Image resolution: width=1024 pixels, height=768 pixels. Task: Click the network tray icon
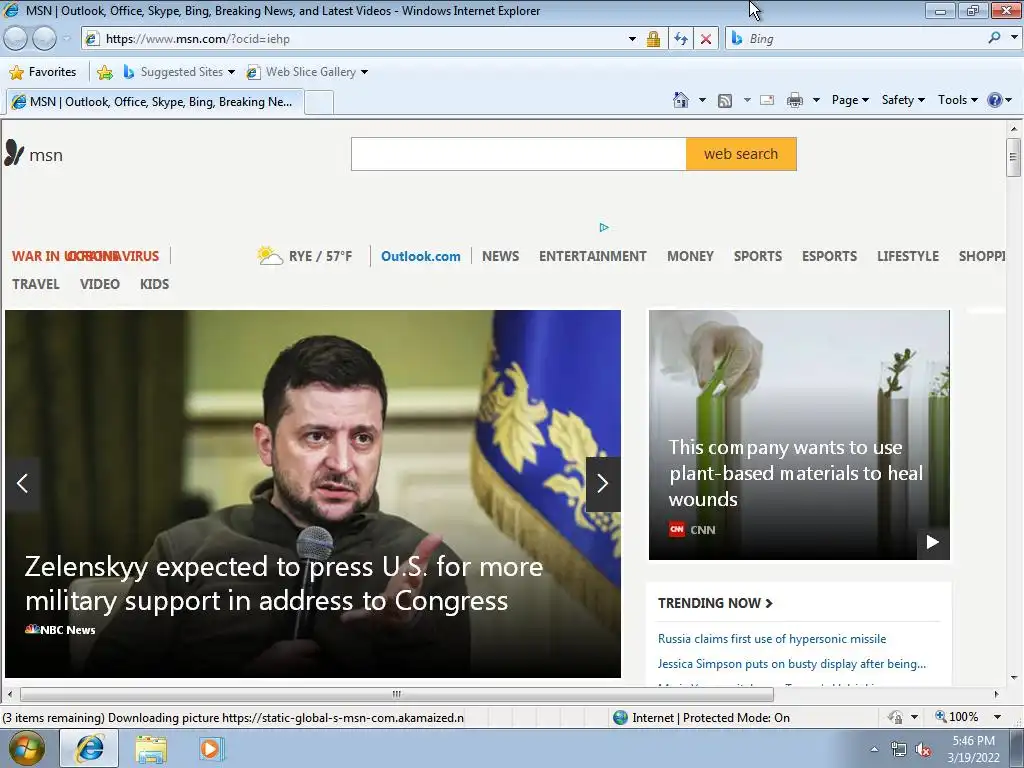[899, 750]
